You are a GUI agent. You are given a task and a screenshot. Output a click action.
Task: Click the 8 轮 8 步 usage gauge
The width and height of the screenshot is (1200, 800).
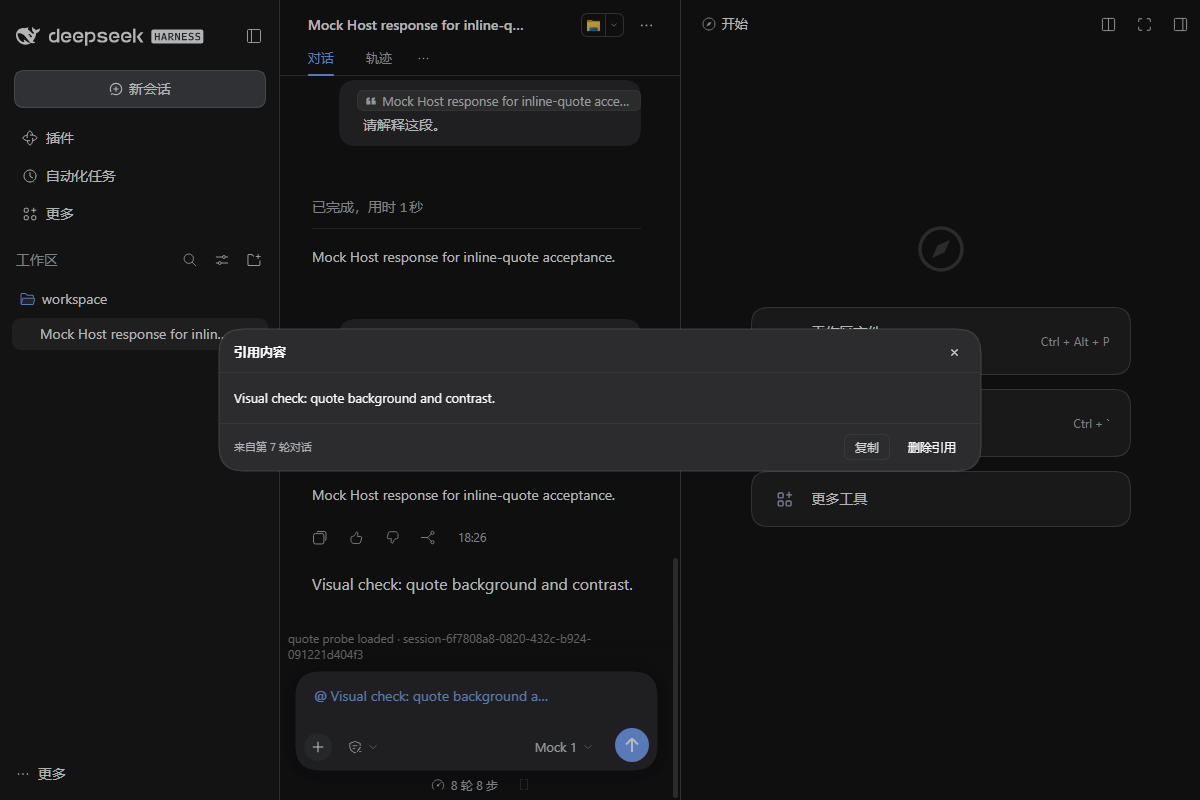pyautogui.click(x=465, y=785)
